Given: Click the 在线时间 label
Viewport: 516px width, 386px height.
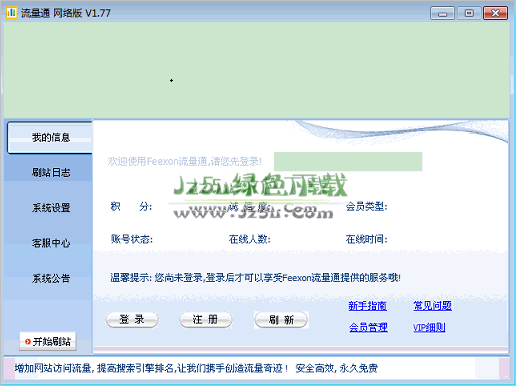Looking at the screenshot, I should [x=366, y=239].
